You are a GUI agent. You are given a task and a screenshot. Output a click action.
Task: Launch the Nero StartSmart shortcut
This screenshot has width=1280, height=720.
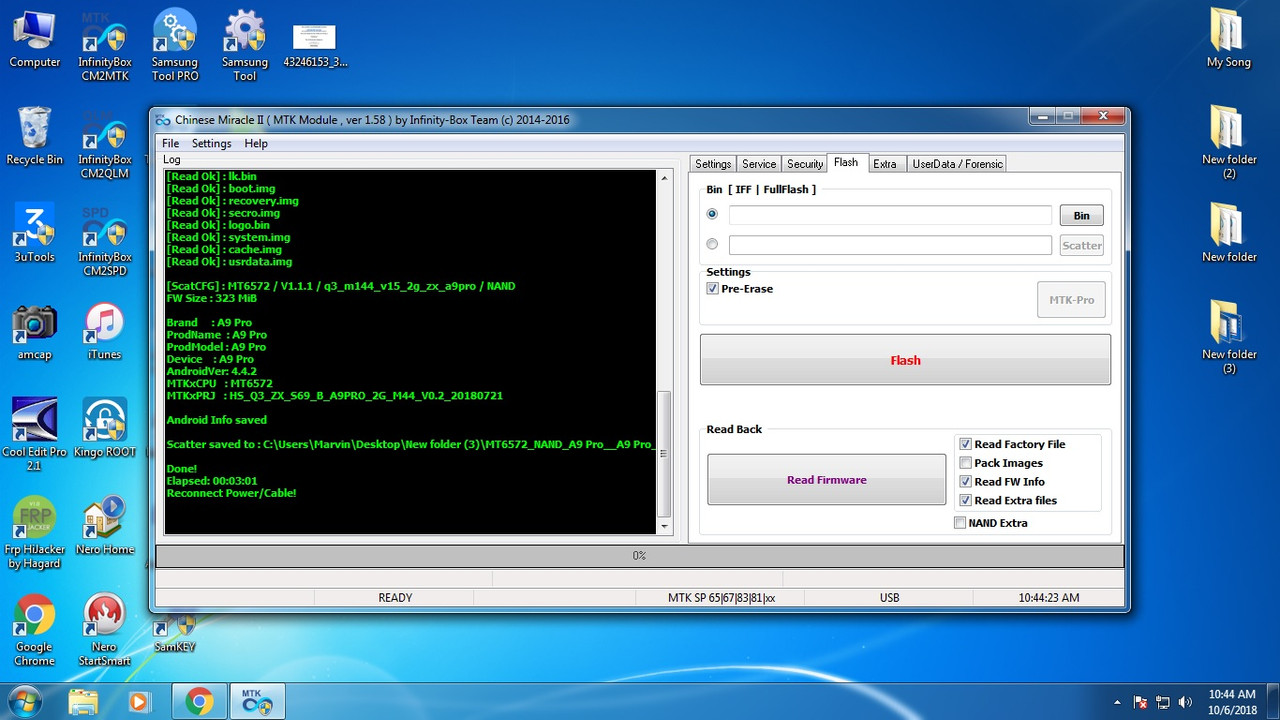pyautogui.click(x=105, y=630)
